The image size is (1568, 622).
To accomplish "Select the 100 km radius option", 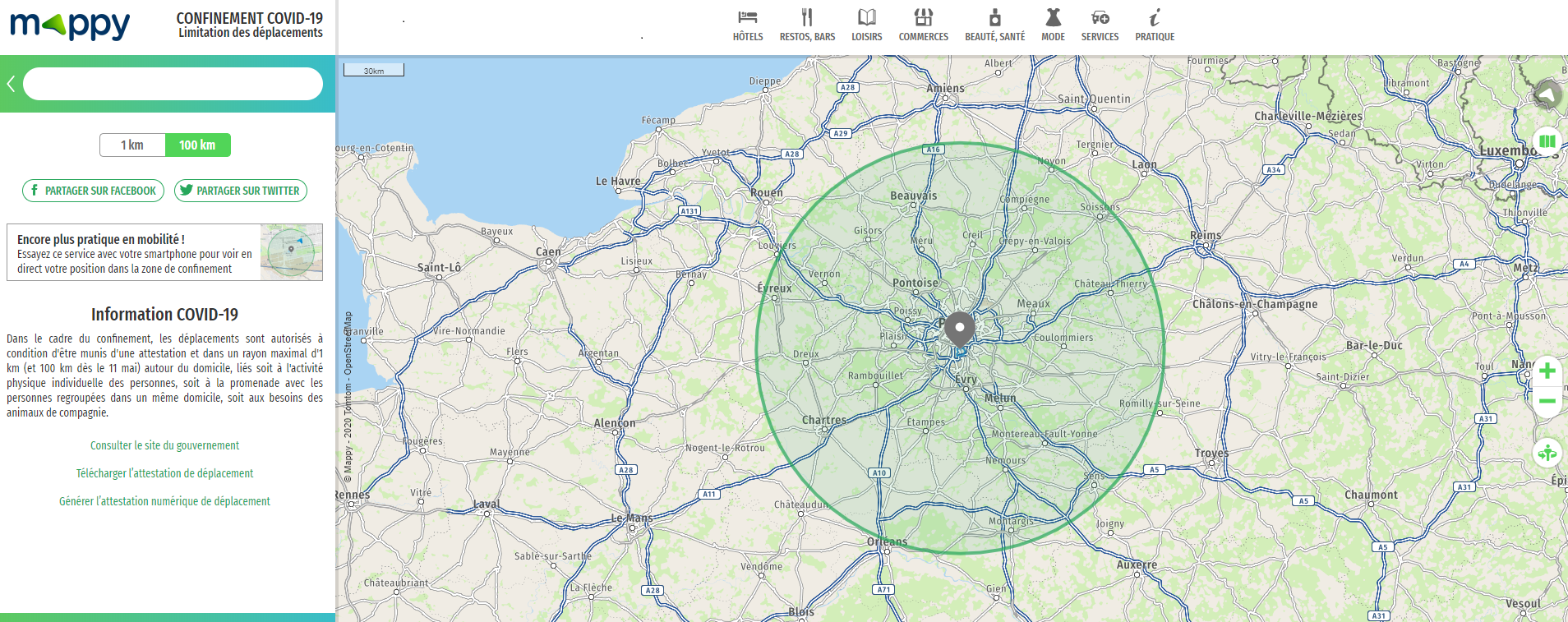I will click(197, 145).
